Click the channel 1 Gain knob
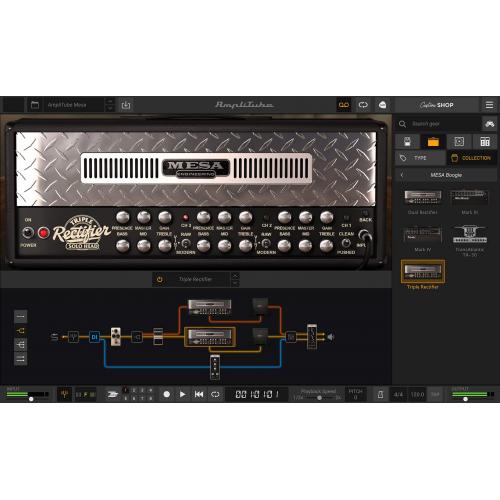This screenshot has width=500, height=500. coord(326,217)
